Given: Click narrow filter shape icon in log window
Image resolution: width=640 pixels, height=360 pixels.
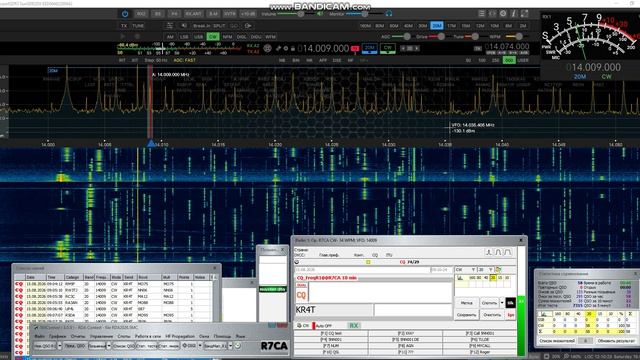Looking at the screenshot, I should tap(488, 252).
